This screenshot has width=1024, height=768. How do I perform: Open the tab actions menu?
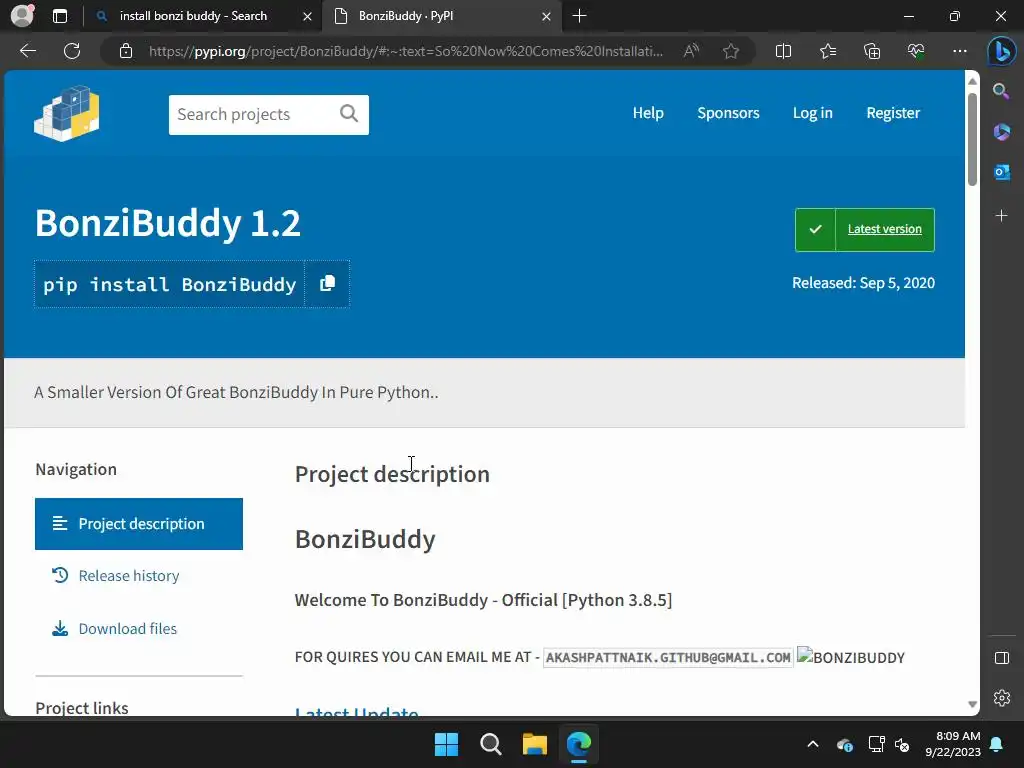pyautogui.click(x=59, y=16)
